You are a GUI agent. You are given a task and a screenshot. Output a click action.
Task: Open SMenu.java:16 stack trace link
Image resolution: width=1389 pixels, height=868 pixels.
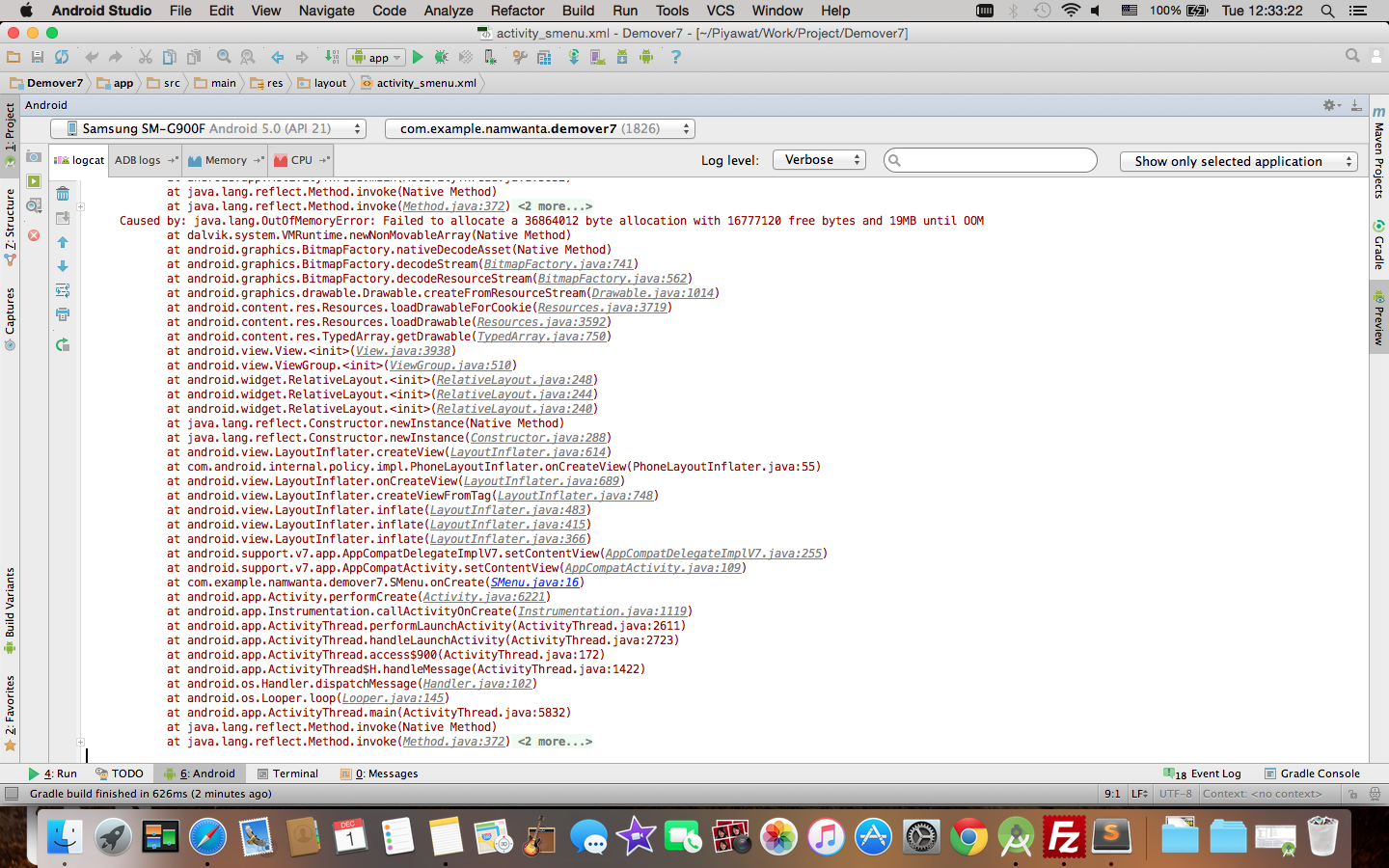pos(534,583)
